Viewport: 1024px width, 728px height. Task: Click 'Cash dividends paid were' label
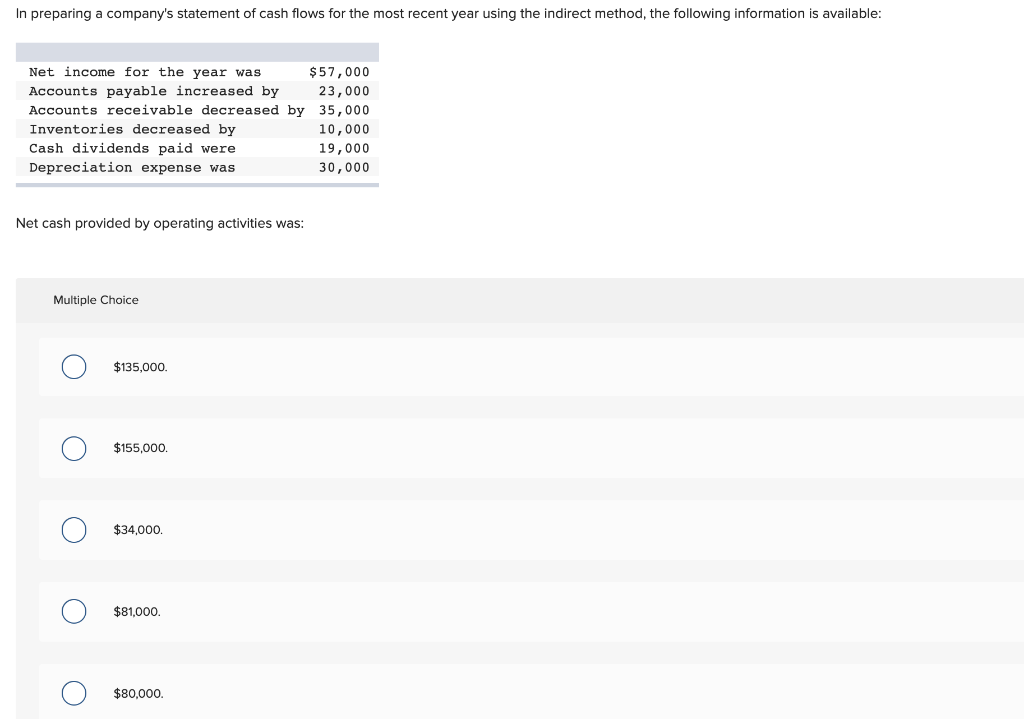pyautogui.click(x=133, y=149)
